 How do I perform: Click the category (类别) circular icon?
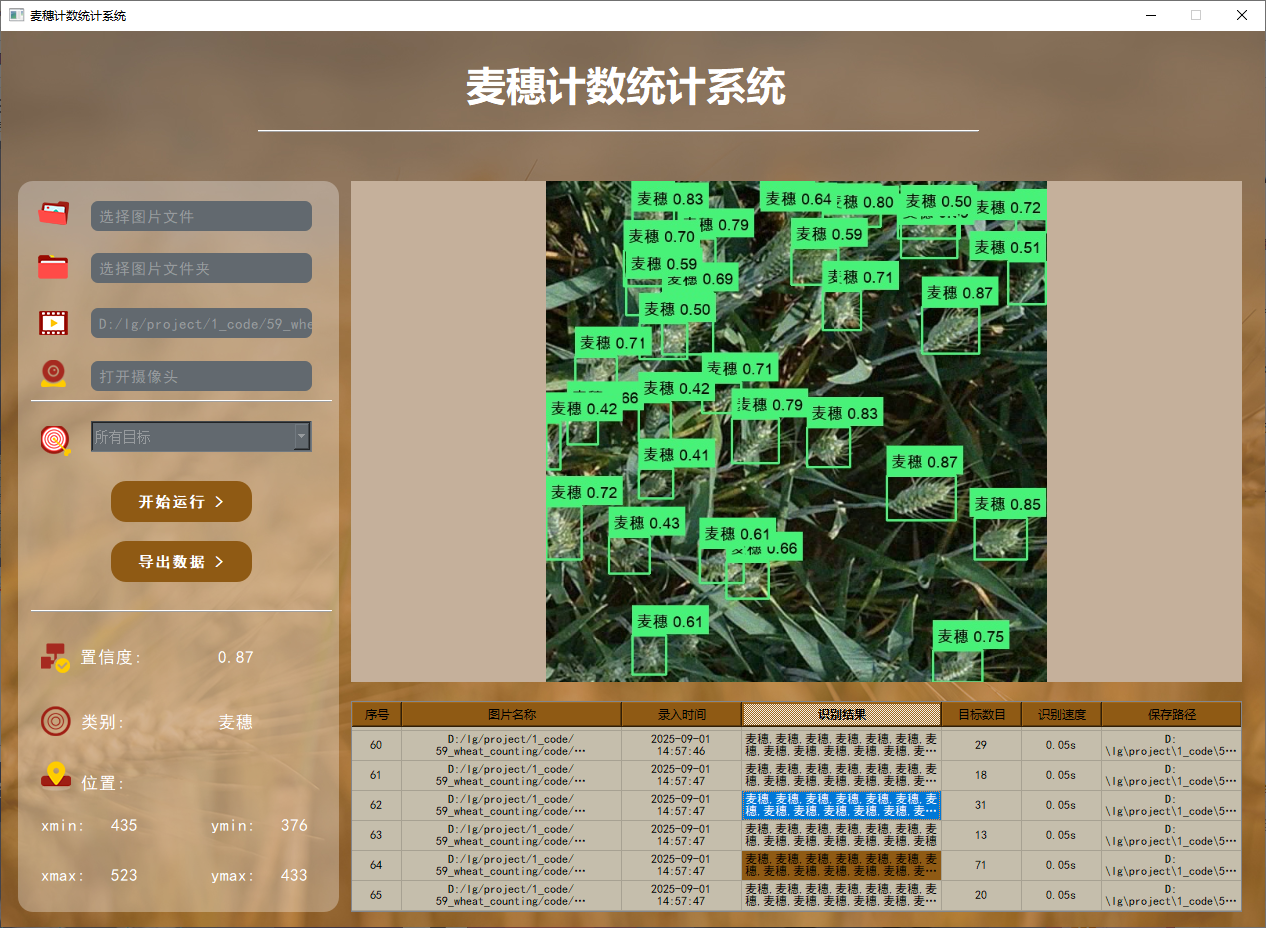[56, 721]
